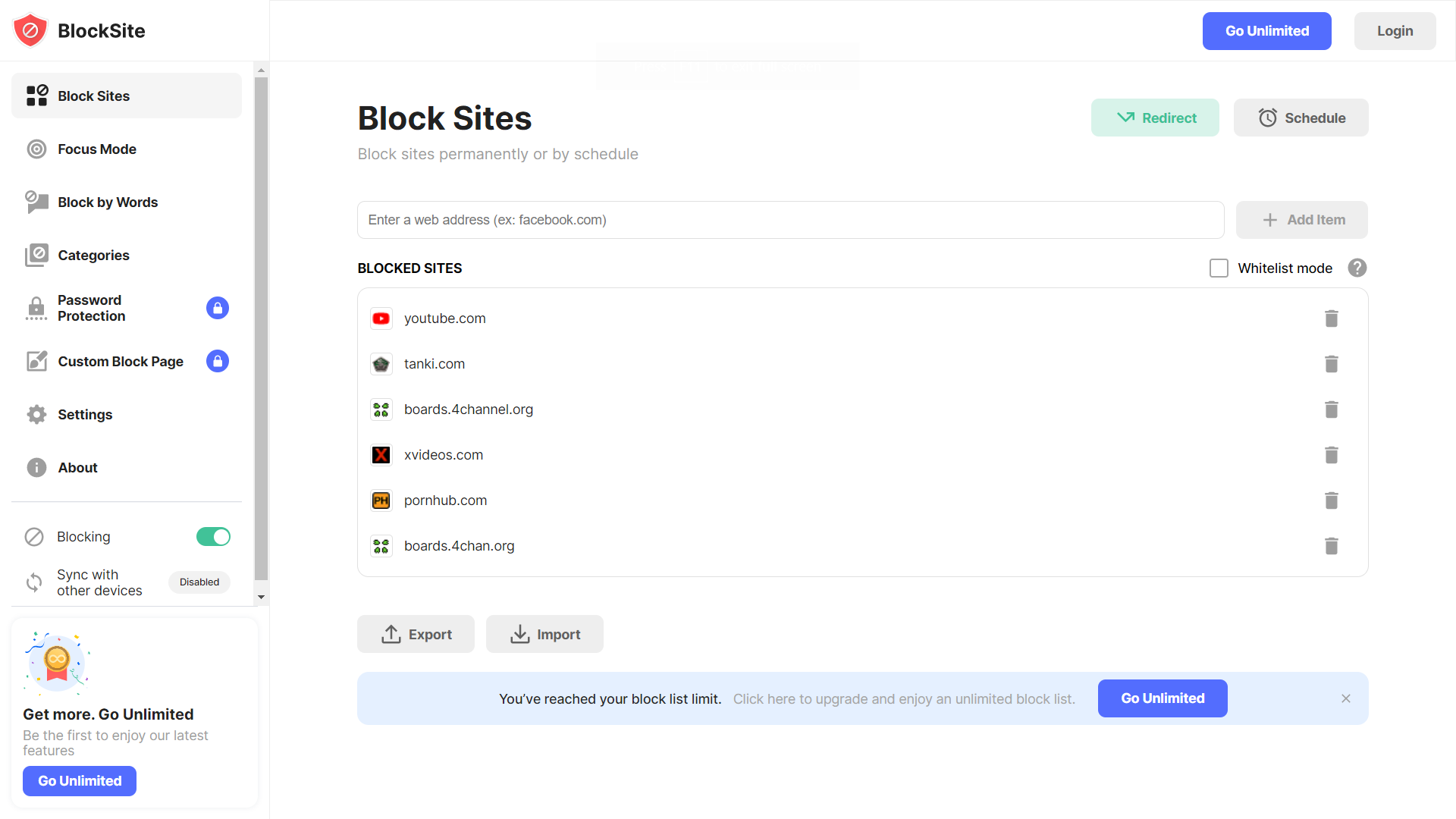Image resolution: width=1456 pixels, height=819 pixels.
Task: Click the Whitelist mode help question icon
Action: point(1357,268)
